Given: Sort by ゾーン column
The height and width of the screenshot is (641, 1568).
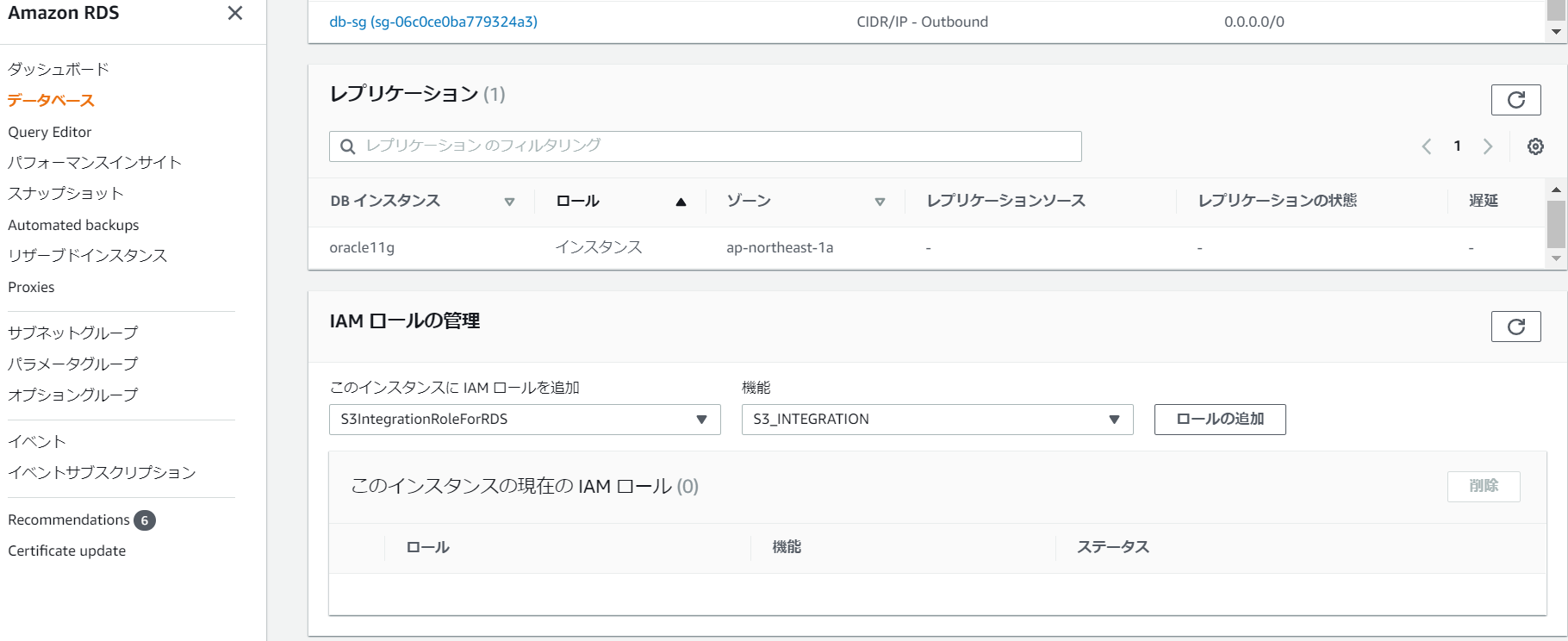Looking at the screenshot, I should click(880, 202).
